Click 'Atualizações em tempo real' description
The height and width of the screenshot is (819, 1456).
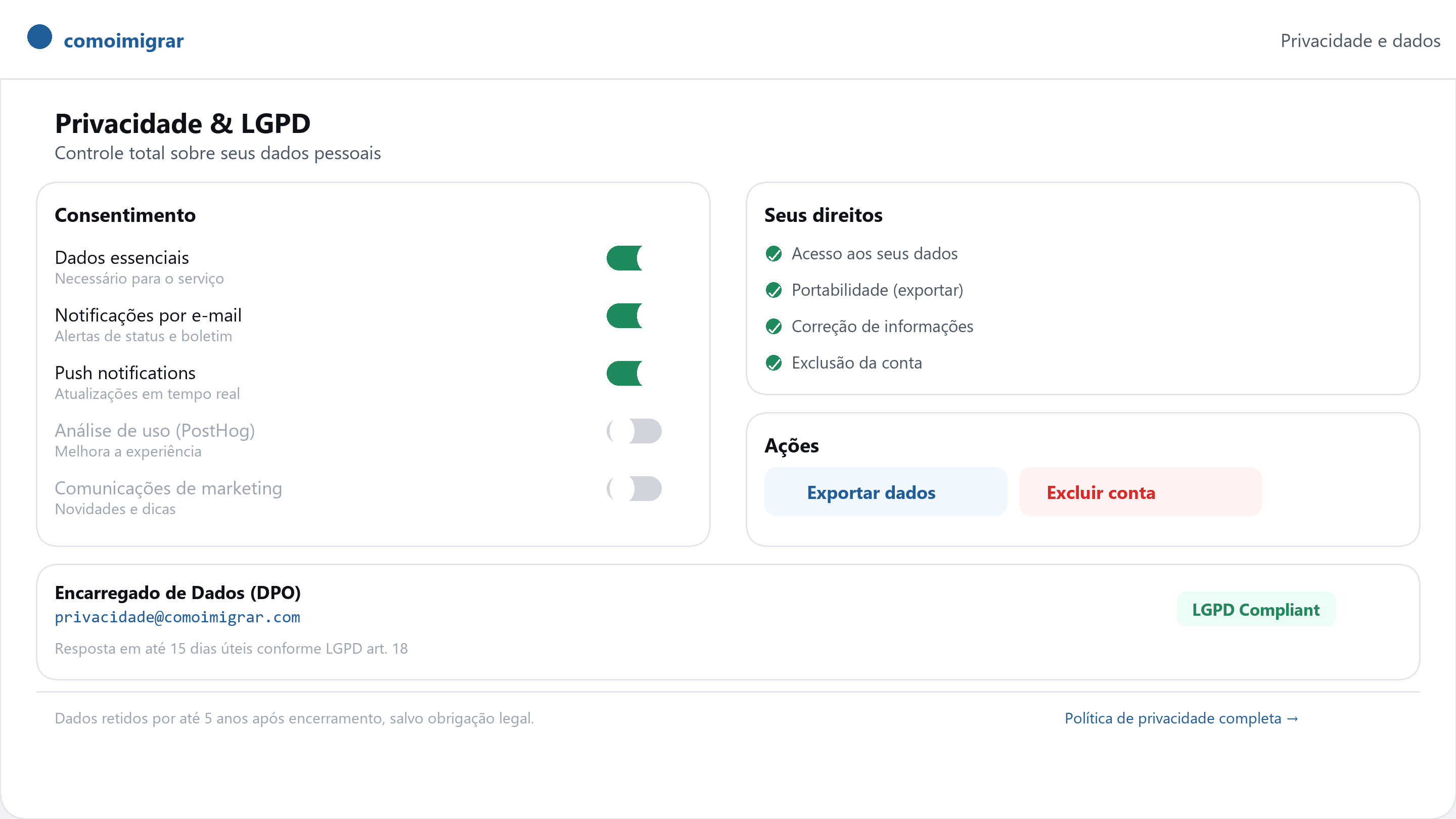(x=147, y=394)
